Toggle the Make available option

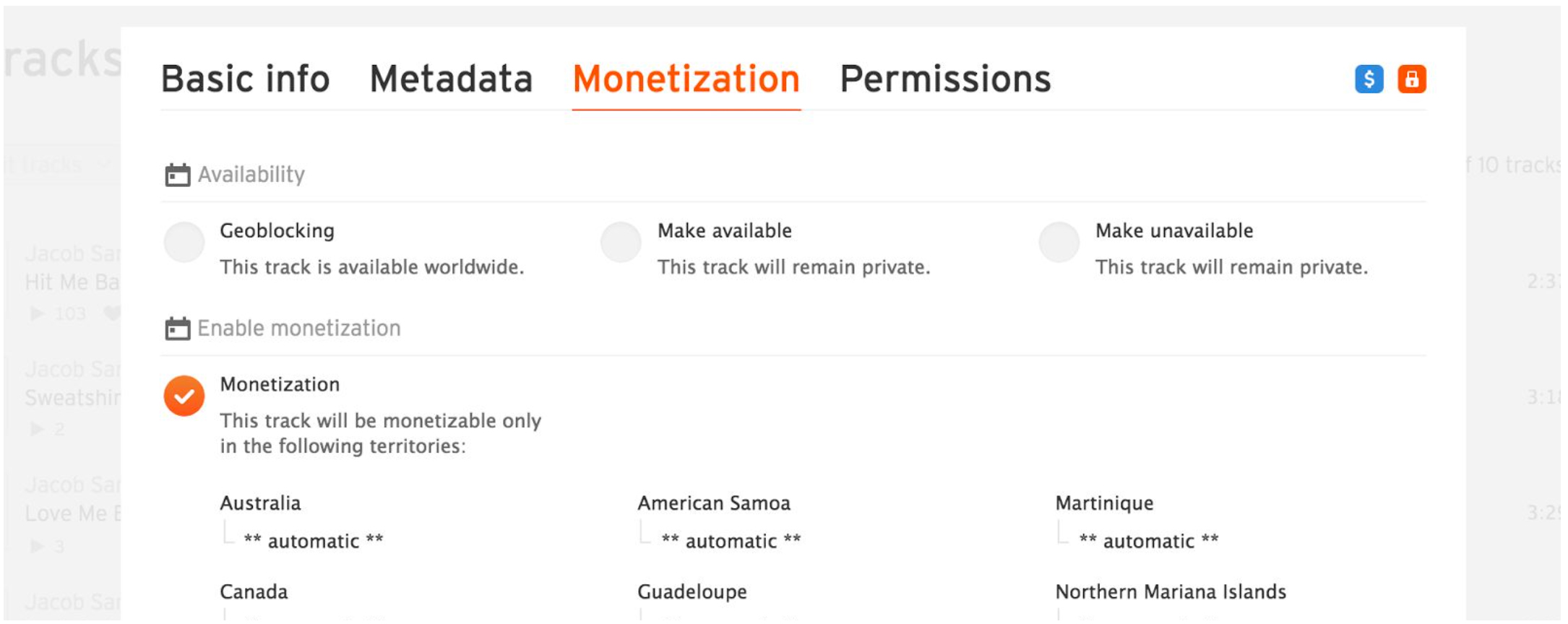click(621, 242)
